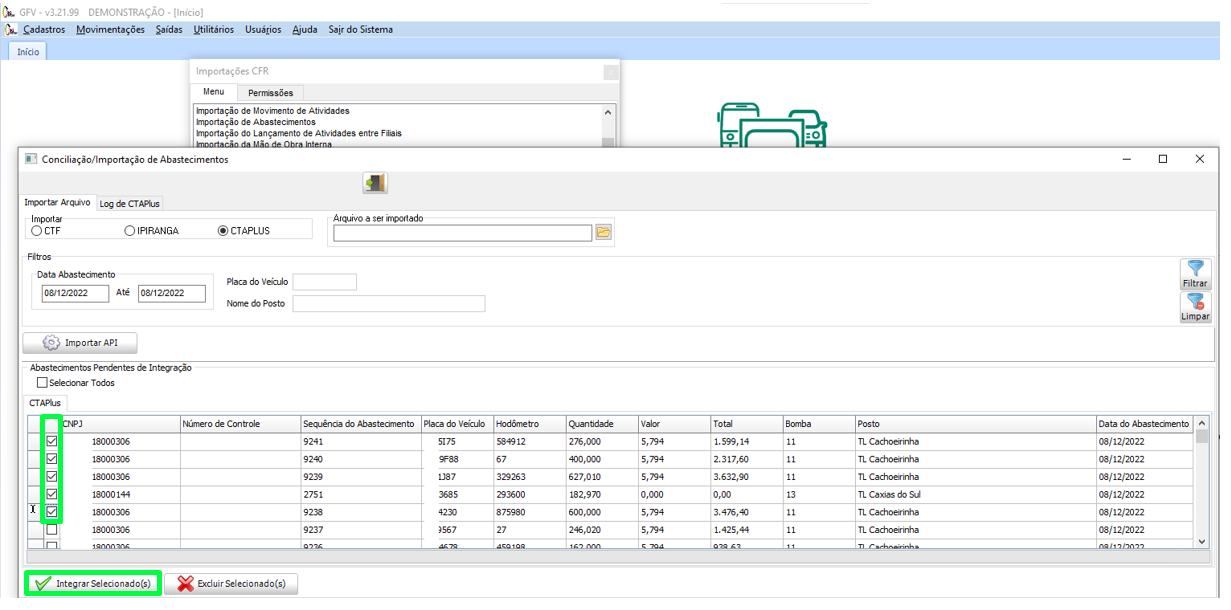Click Integrar Selecionado(s) green check button
Image resolution: width=1231 pixels, height=610 pixels.
coord(92,583)
